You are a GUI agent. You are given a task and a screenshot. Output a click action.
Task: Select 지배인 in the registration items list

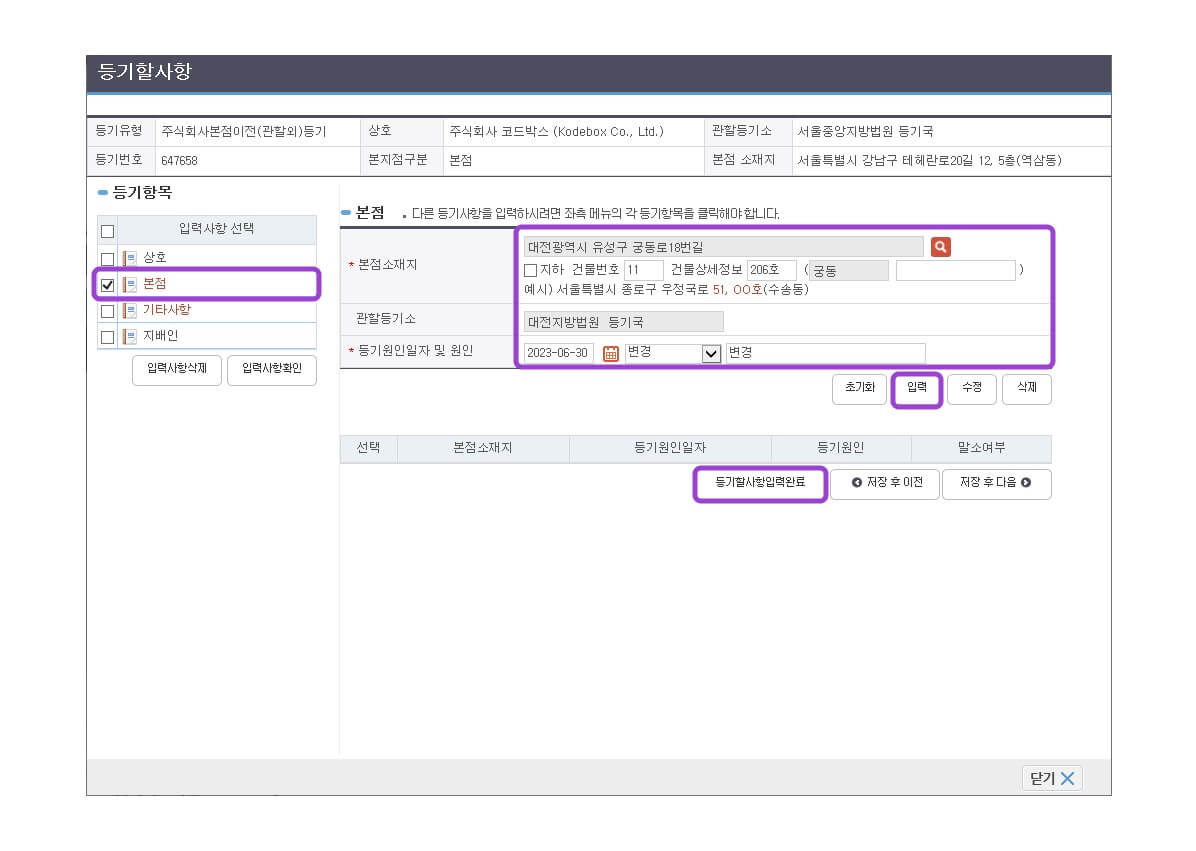[x=160, y=337]
